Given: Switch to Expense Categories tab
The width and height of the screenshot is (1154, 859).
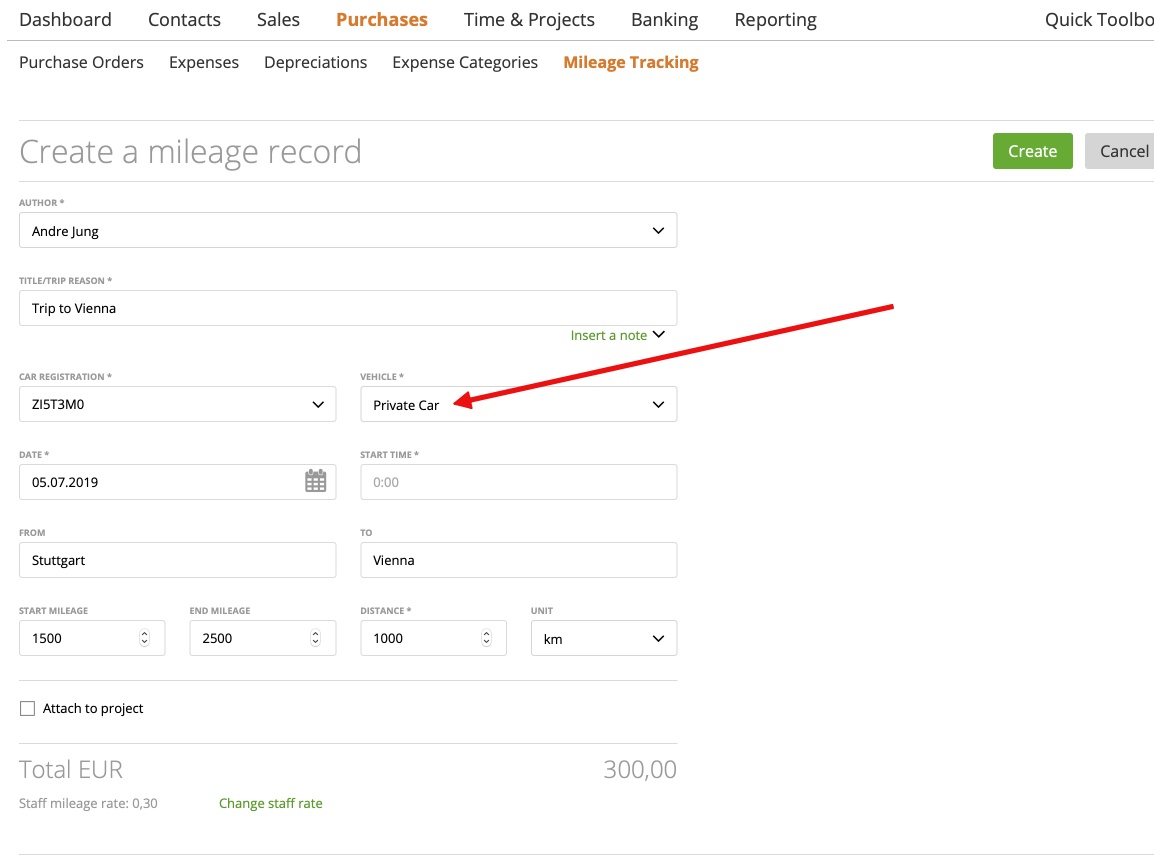Looking at the screenshot, I should click(x=465, y=63).
